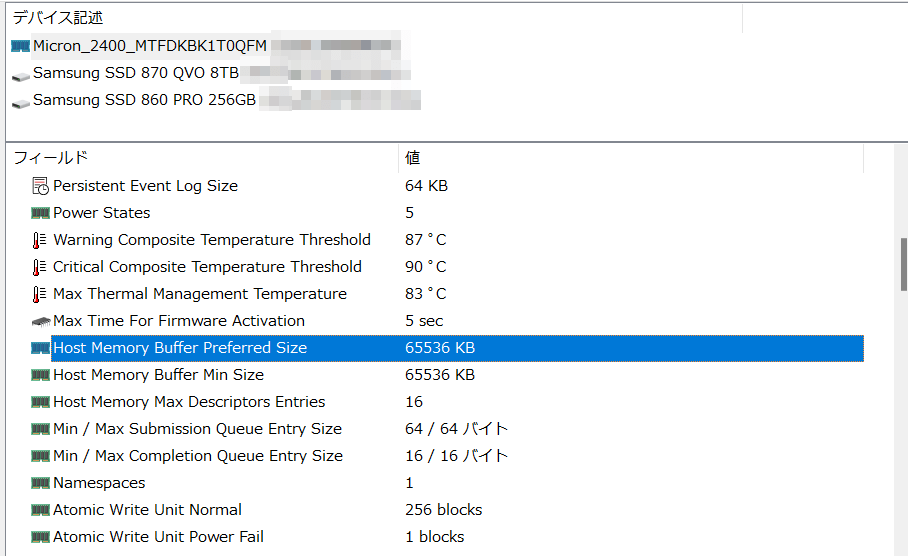This screenshot has height=556, width=908.
Task: Click the Critical Composite Temperature thermometer icon
Action: [x=39, y=267]
